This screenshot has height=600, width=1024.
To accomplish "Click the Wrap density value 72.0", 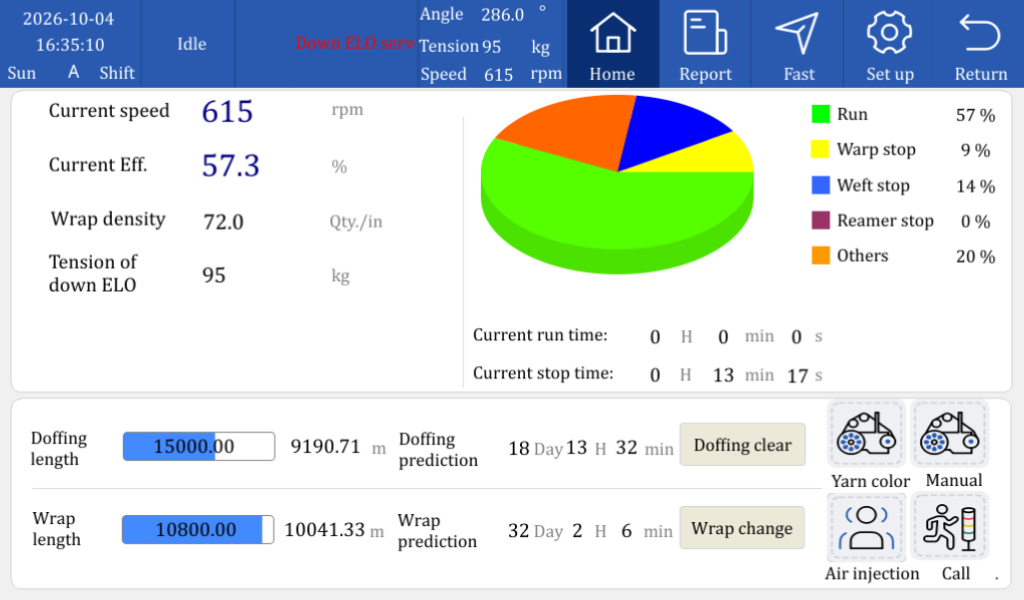I will coord(223,222).
